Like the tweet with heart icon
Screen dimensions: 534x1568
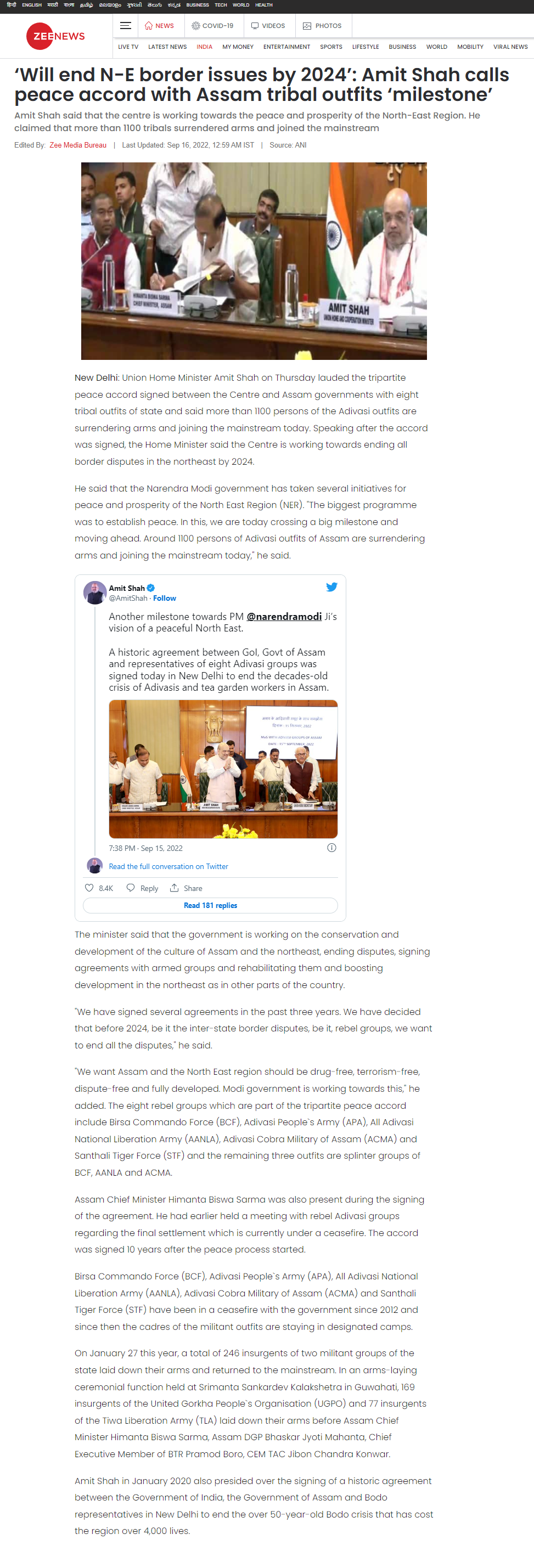(x=89, y=888)
